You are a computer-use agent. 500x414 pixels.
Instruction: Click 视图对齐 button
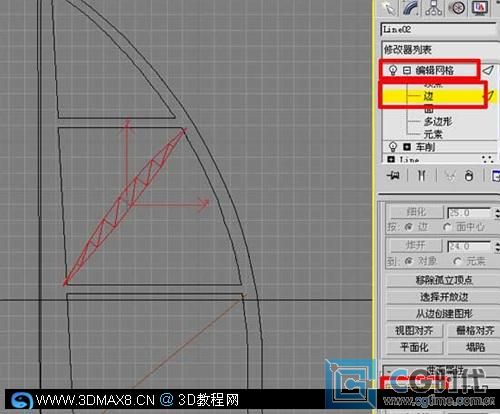[x=414, y=331]
